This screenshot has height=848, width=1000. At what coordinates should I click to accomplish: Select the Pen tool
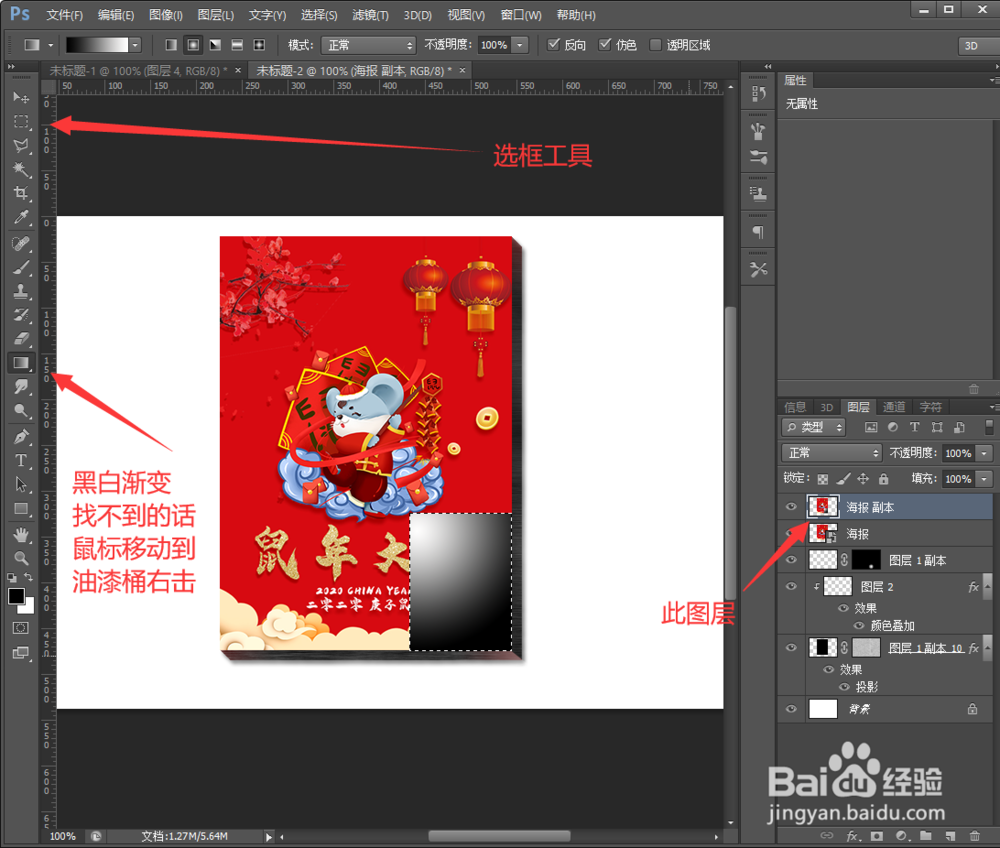click(x=21, y=437)
